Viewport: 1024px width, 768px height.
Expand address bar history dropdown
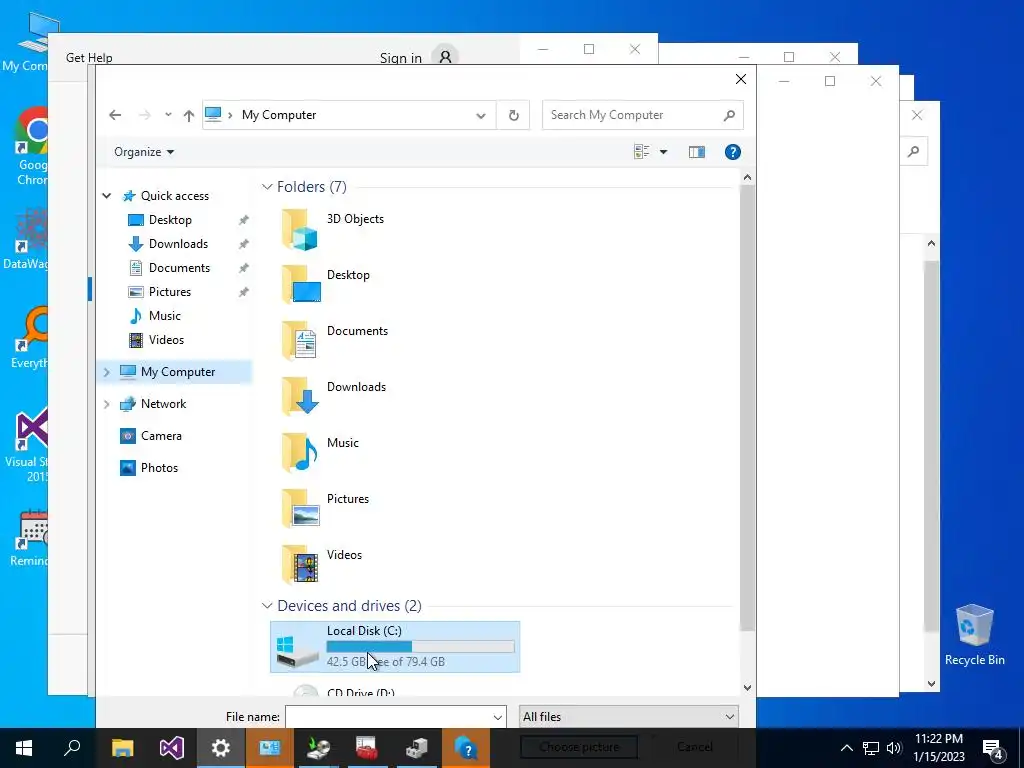click(481, 116)
